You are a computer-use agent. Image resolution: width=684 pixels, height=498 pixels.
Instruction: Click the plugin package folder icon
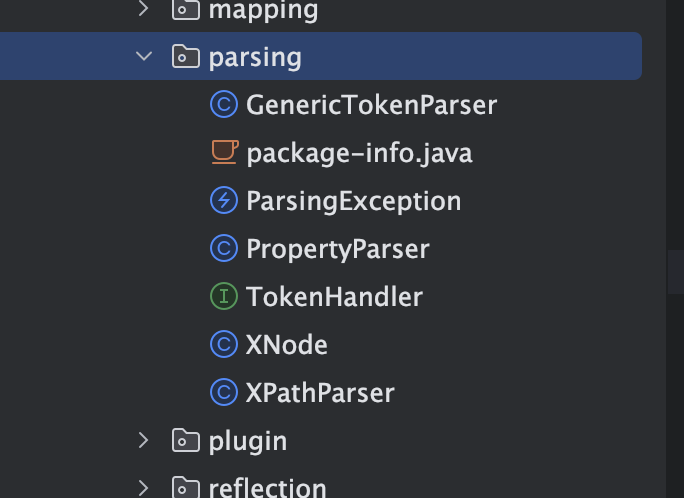[186, 440]
